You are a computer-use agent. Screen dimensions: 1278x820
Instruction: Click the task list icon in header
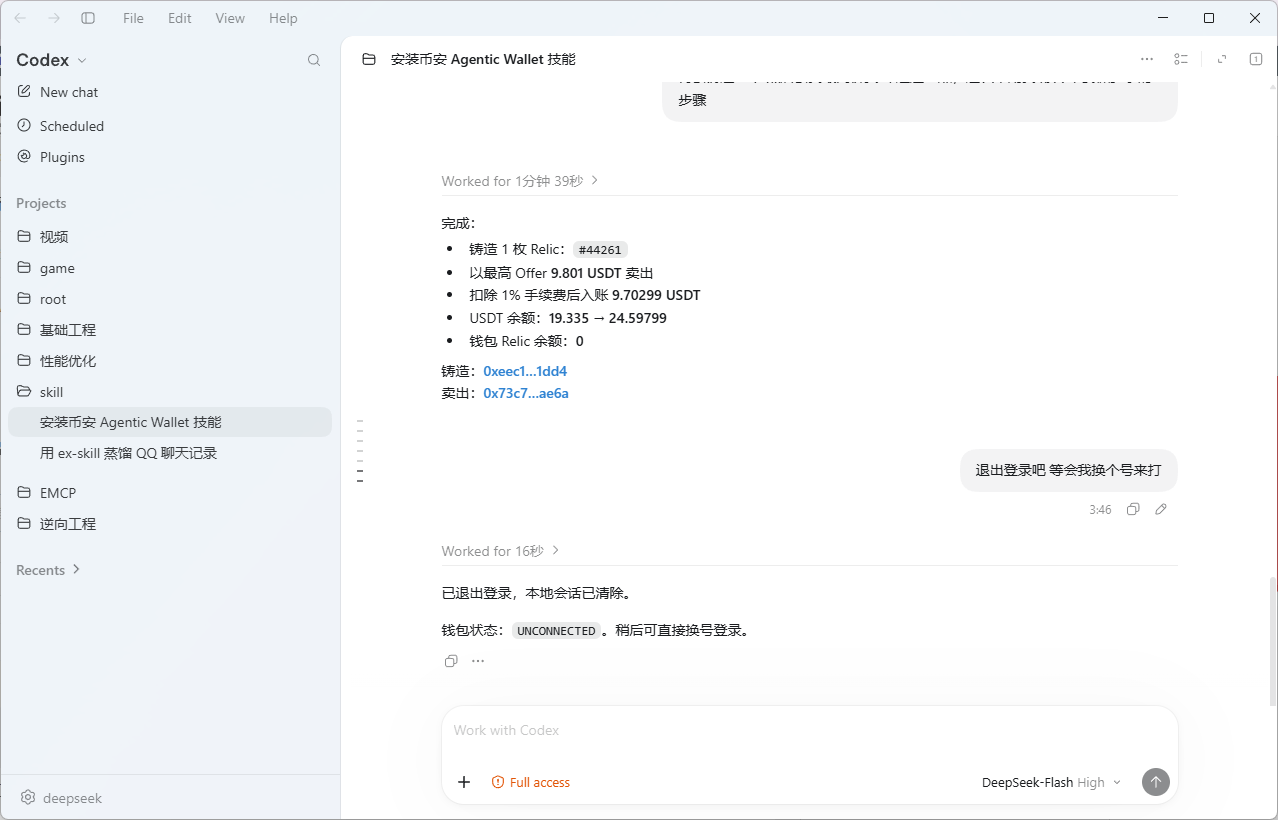pos(1181,60)
